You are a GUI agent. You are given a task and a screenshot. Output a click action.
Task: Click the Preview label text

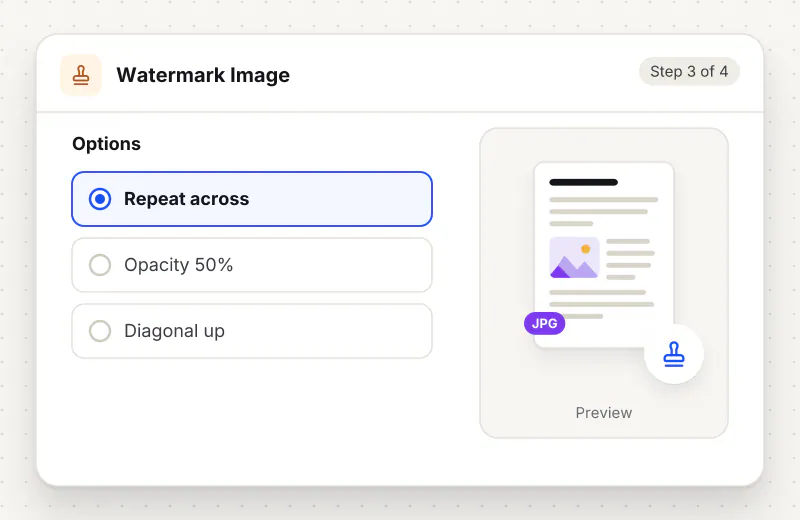point(604,412)
